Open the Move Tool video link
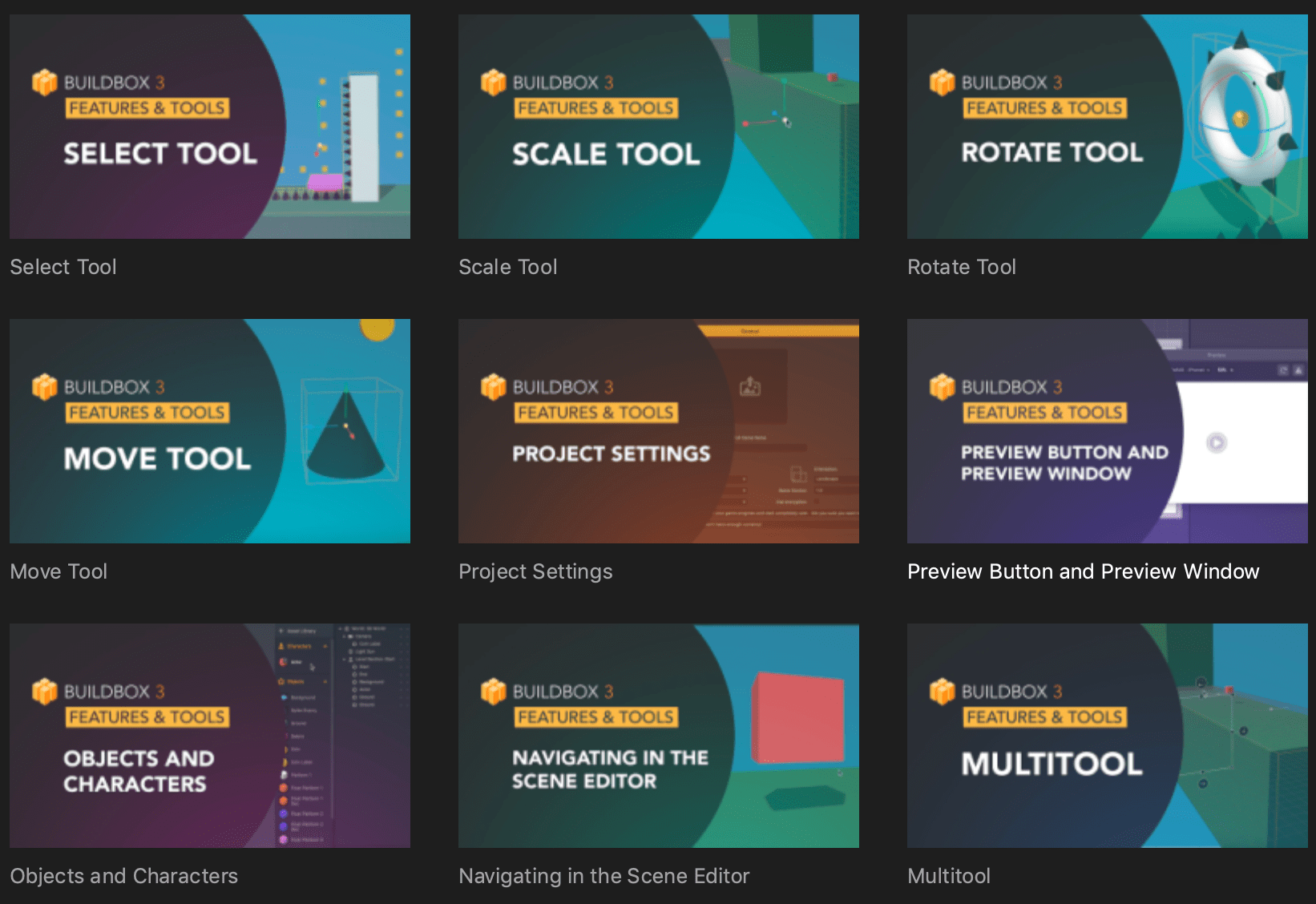The image size is (1316, 904). pyautogui.click(x=59, y=571)
